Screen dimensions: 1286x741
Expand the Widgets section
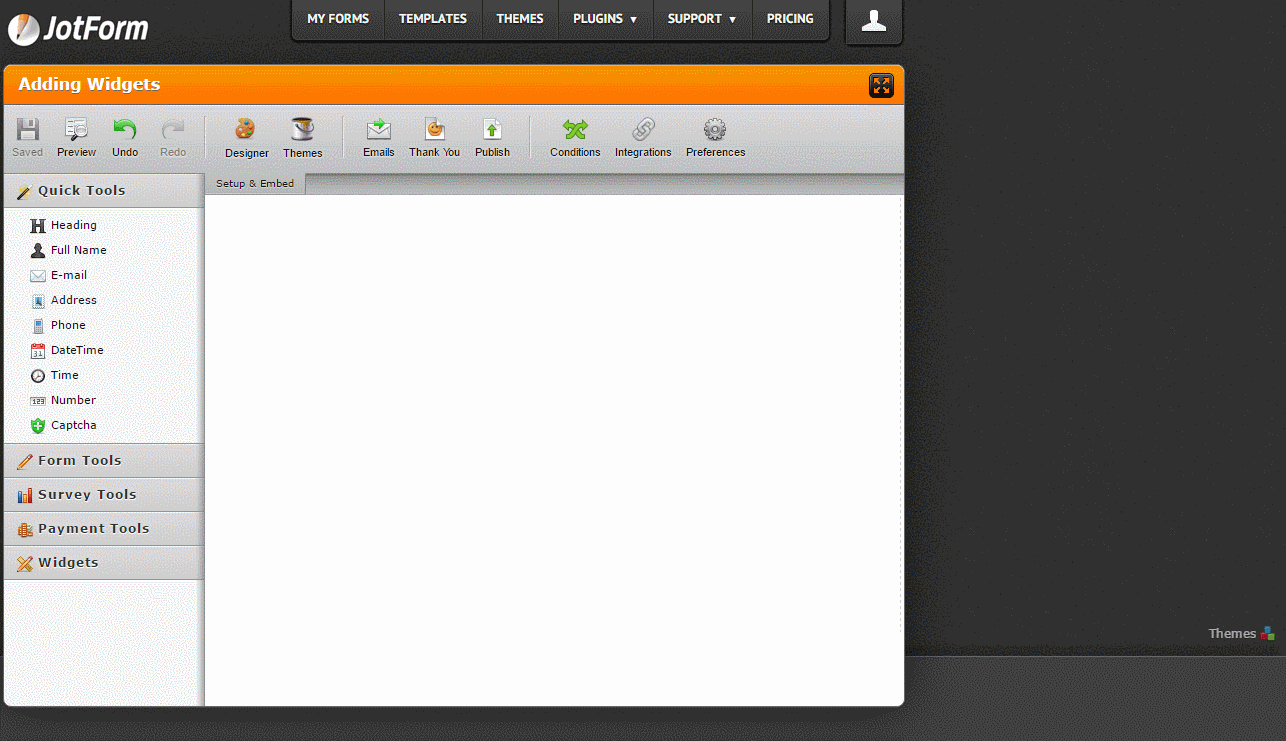104,563
